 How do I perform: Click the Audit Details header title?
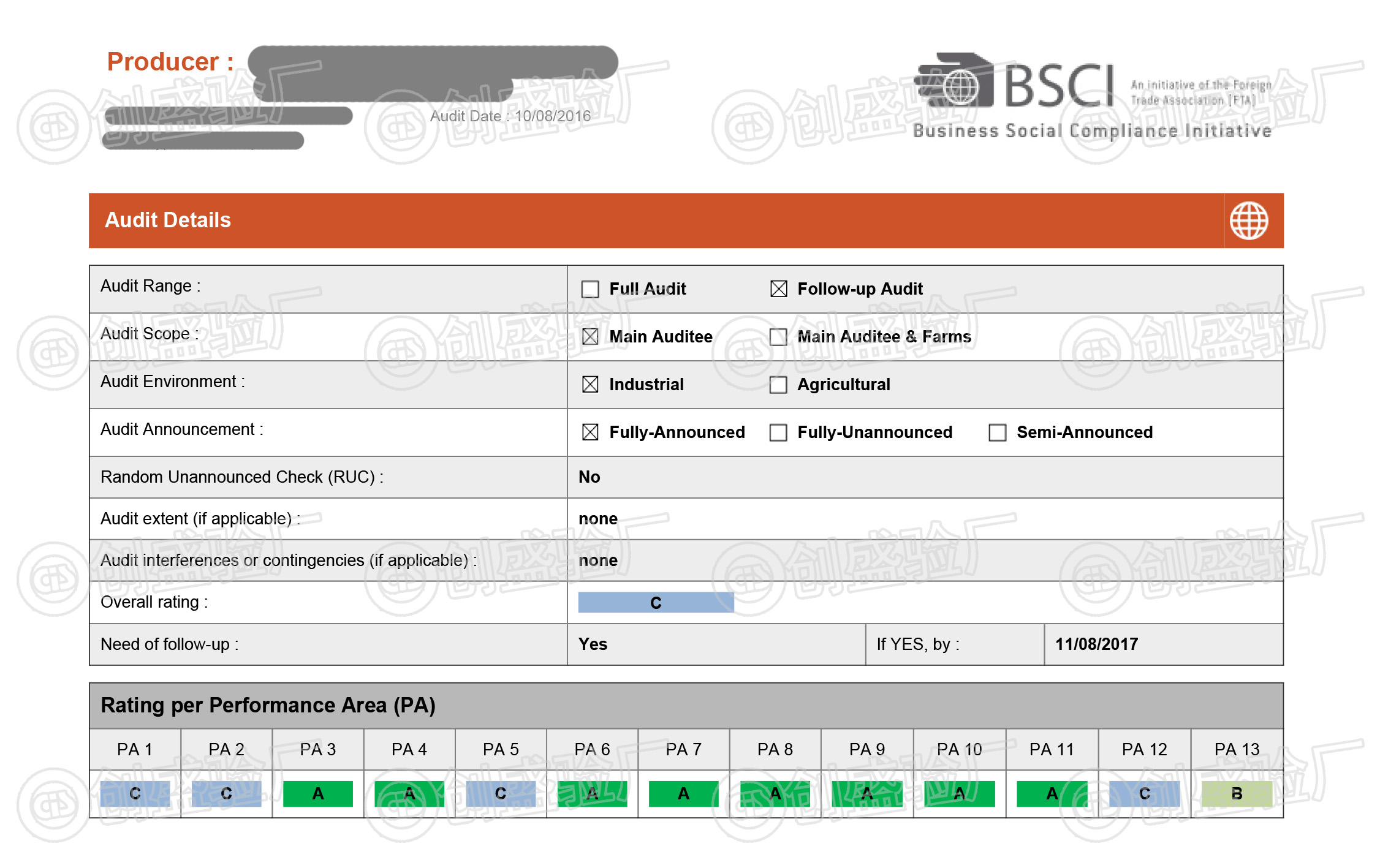click(168, 221)
